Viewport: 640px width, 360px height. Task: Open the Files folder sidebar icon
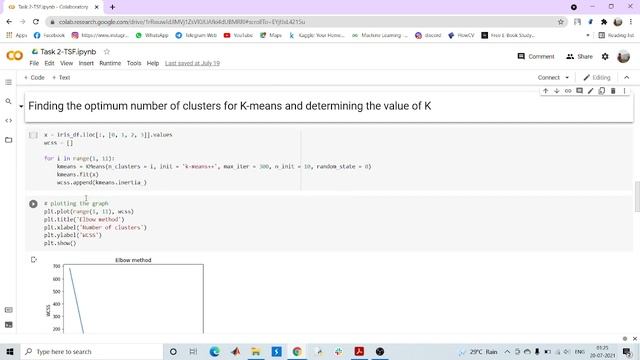tap(9, 140)
